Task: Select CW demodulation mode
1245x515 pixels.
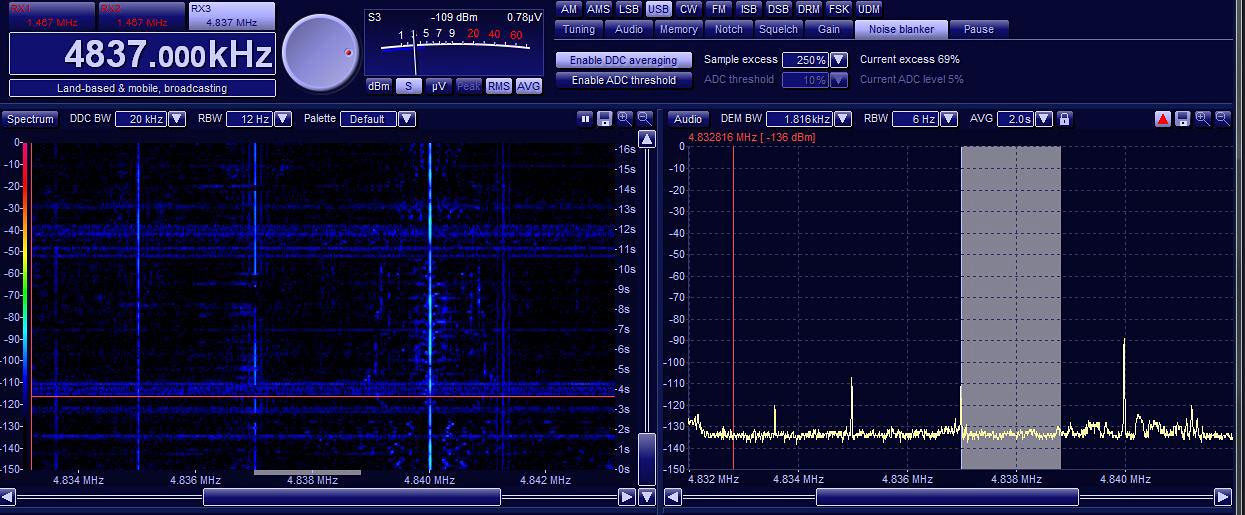Action: tap(688, 9)
